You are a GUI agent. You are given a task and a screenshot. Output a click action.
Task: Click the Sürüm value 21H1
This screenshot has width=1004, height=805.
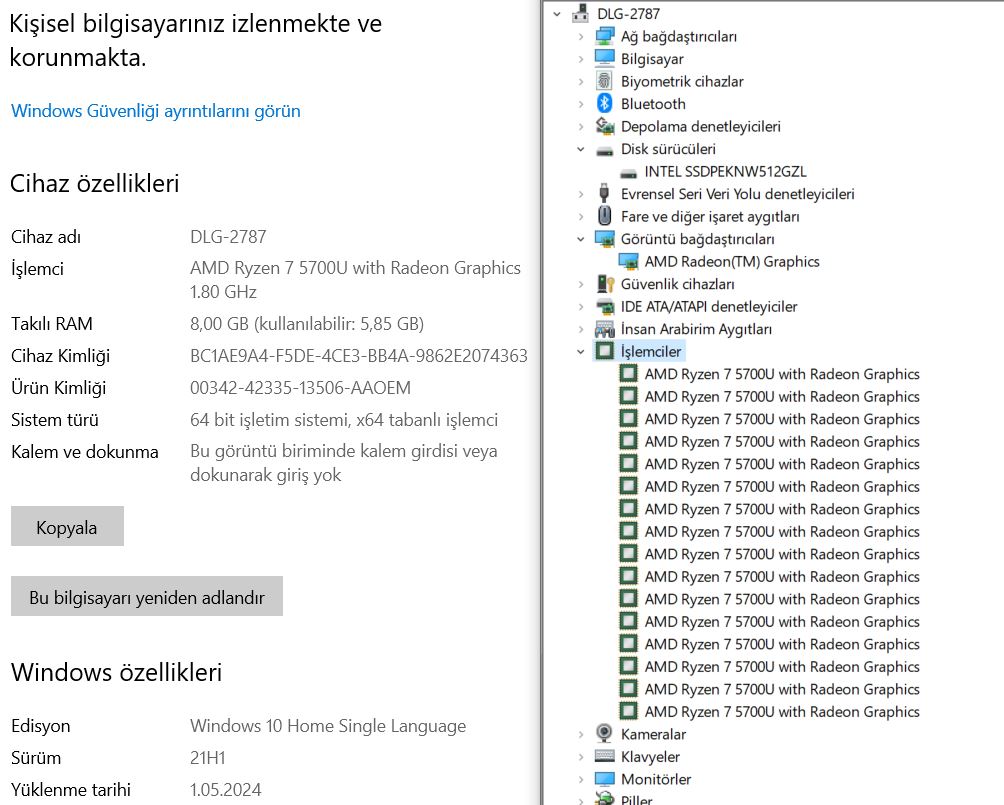(x=207, y=758)
